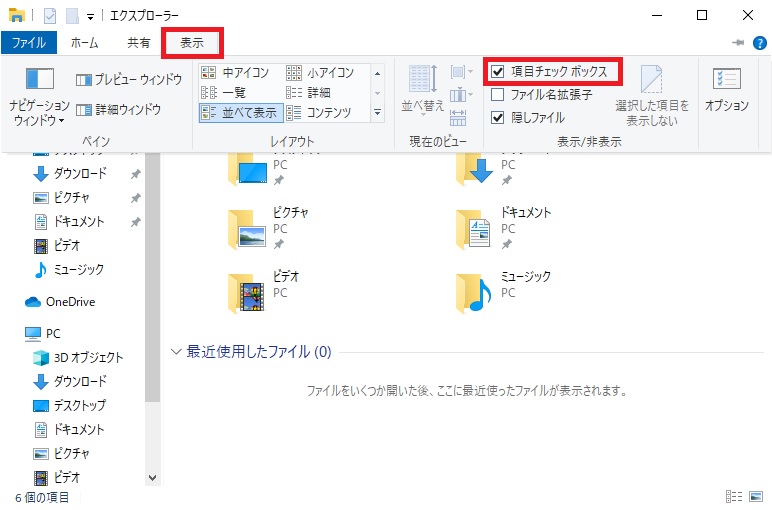Open customize quick access toolbar dropdown

(91, 17)
